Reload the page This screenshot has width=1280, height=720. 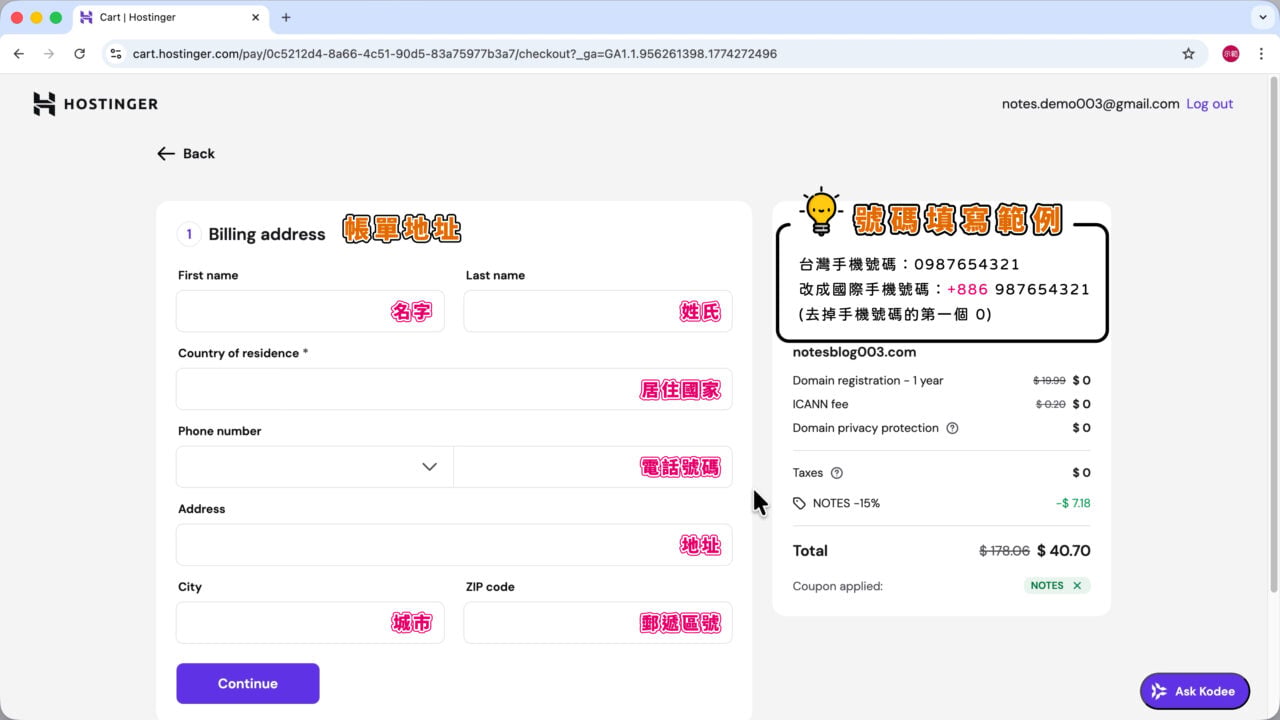[x=80, y=54]
